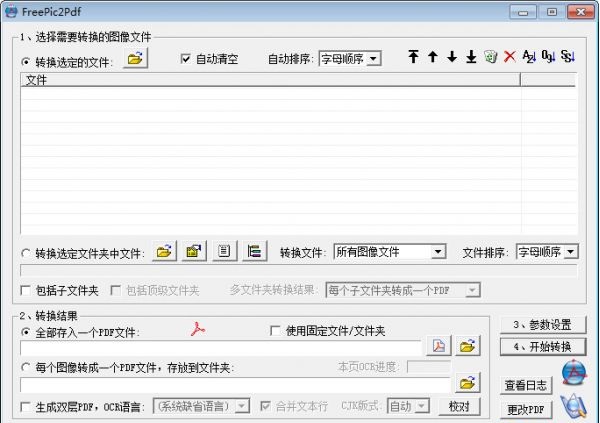Move selected file to top
The width and height of the screenshot is (600, 423).
(x=413, y=57)
